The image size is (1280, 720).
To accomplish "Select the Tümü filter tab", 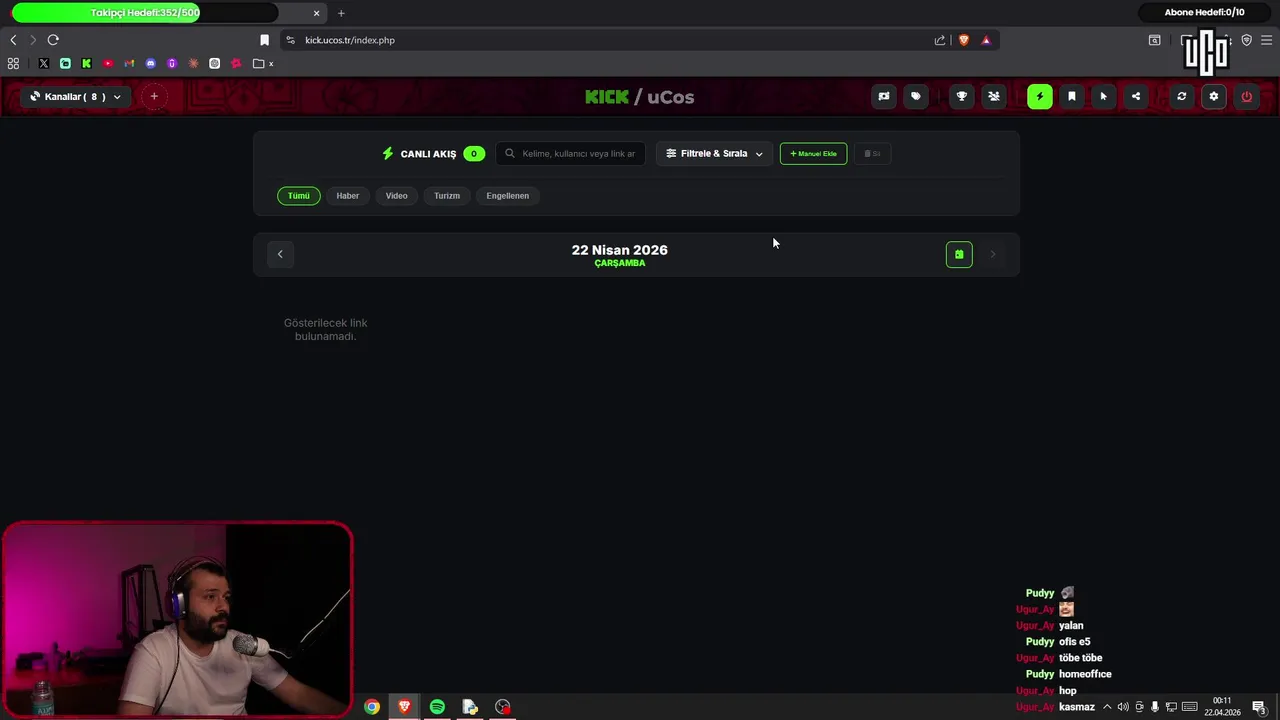I will [x=299, y=196].
